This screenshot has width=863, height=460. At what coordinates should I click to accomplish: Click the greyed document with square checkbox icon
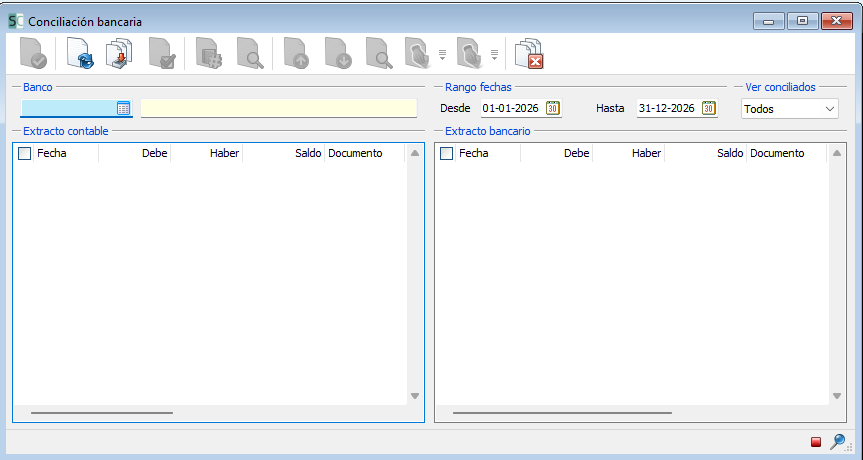(x=162, y=53)
